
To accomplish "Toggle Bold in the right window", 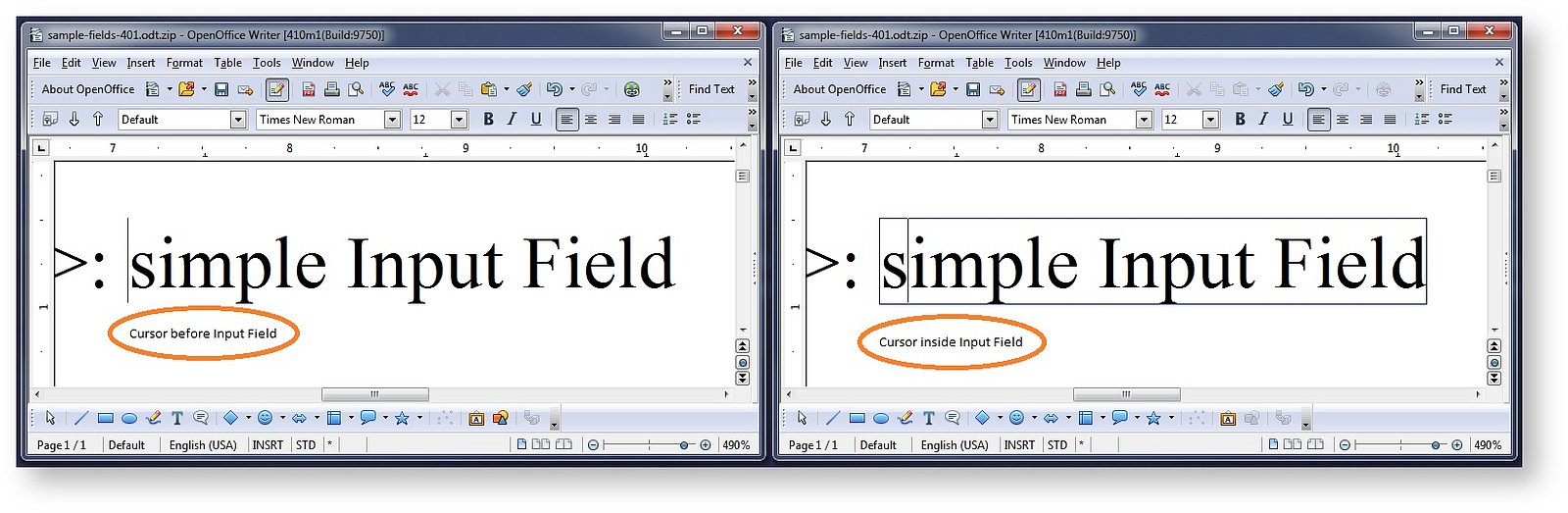I will point(1240,119).
